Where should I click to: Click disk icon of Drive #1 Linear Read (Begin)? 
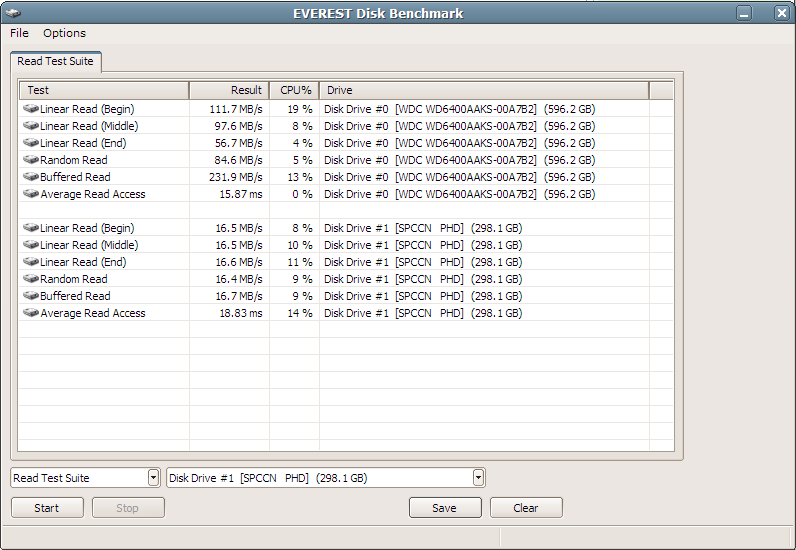tap(31, 228)
